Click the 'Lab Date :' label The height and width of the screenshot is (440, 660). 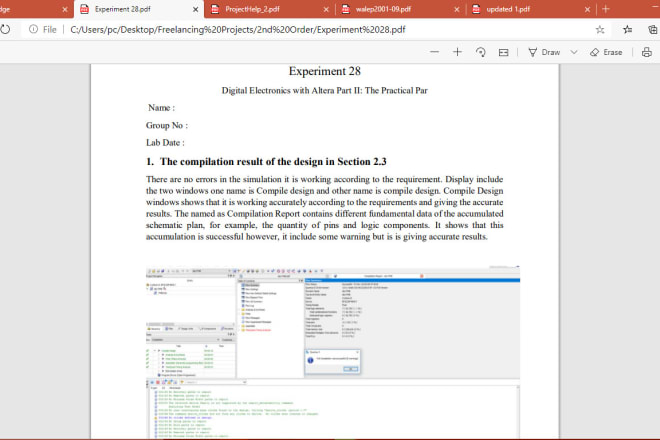[165, 143]
